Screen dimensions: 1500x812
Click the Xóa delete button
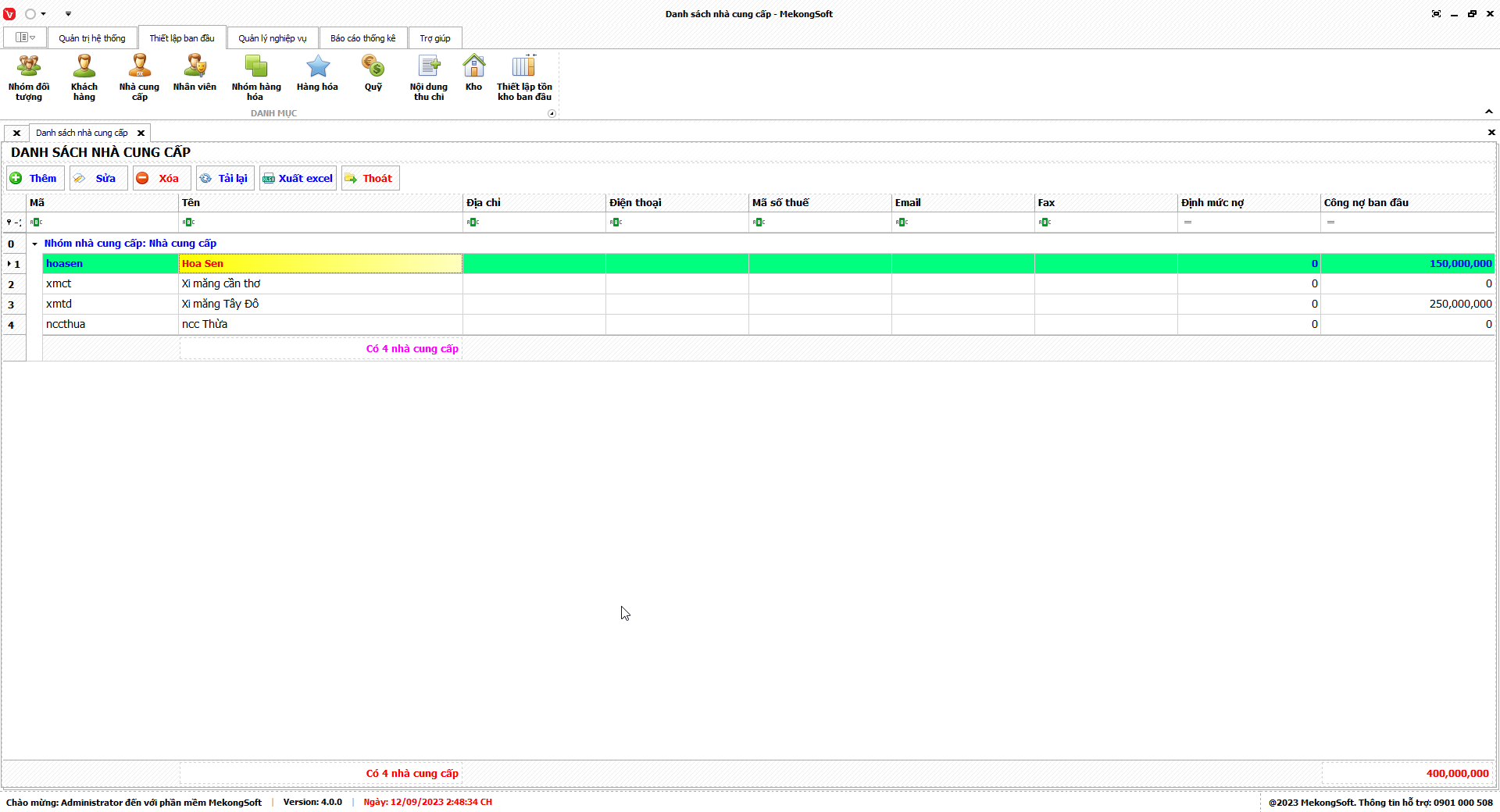click(161, 178)
